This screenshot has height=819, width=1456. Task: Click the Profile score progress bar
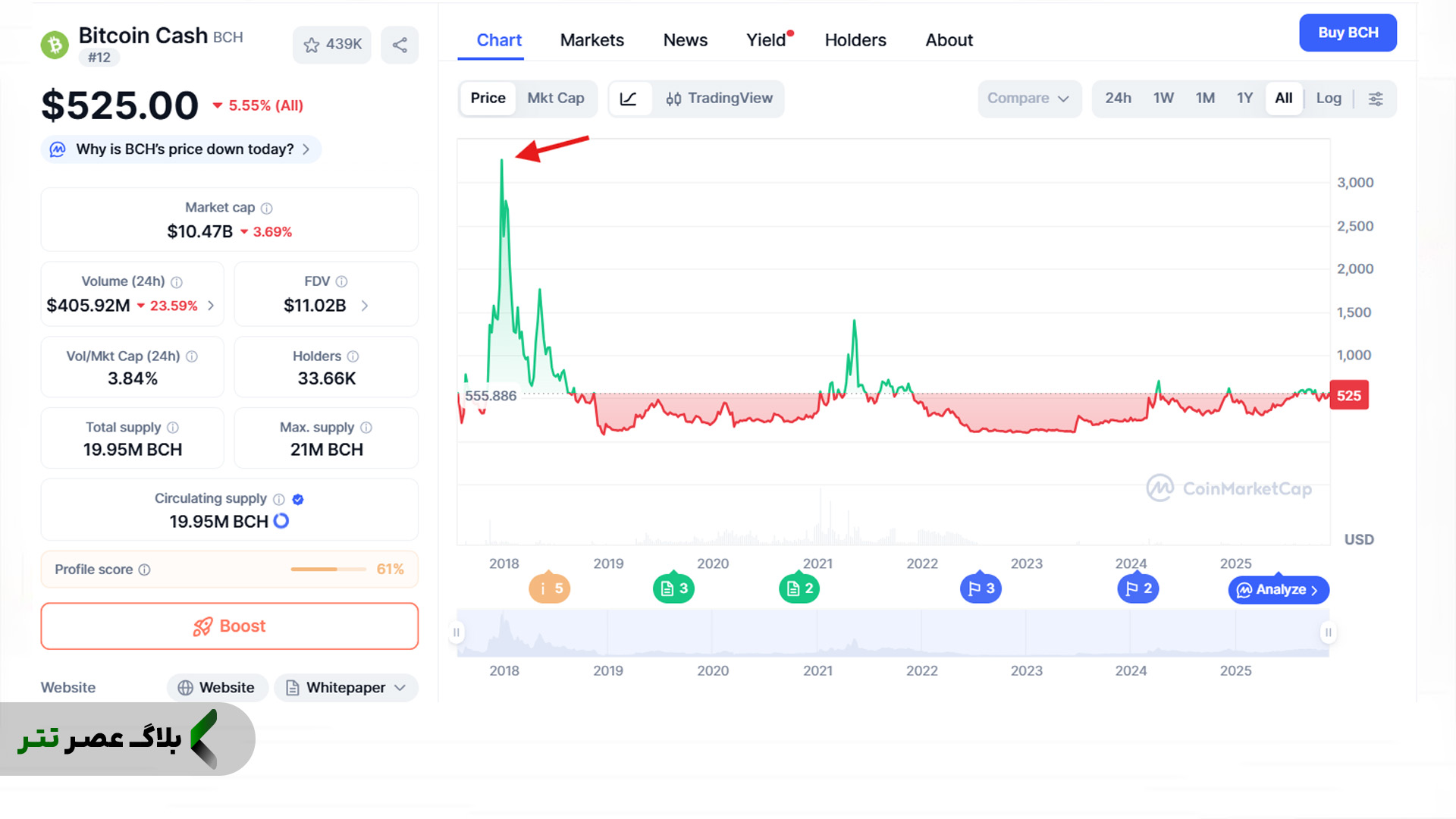pos(328,570)
